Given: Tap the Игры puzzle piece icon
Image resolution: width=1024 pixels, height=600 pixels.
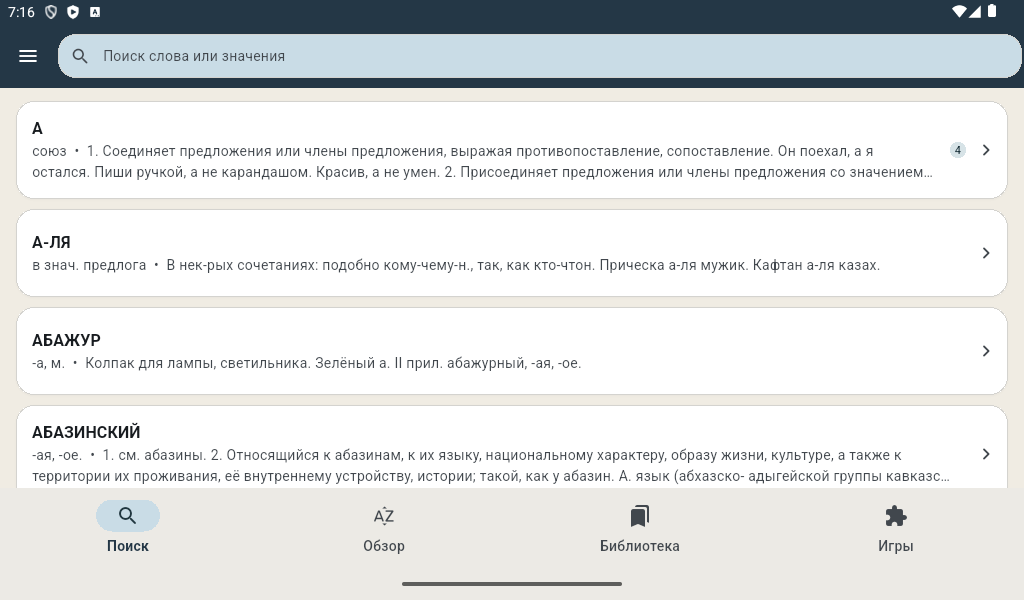Looking at the screenshot, I should point(896,516).
